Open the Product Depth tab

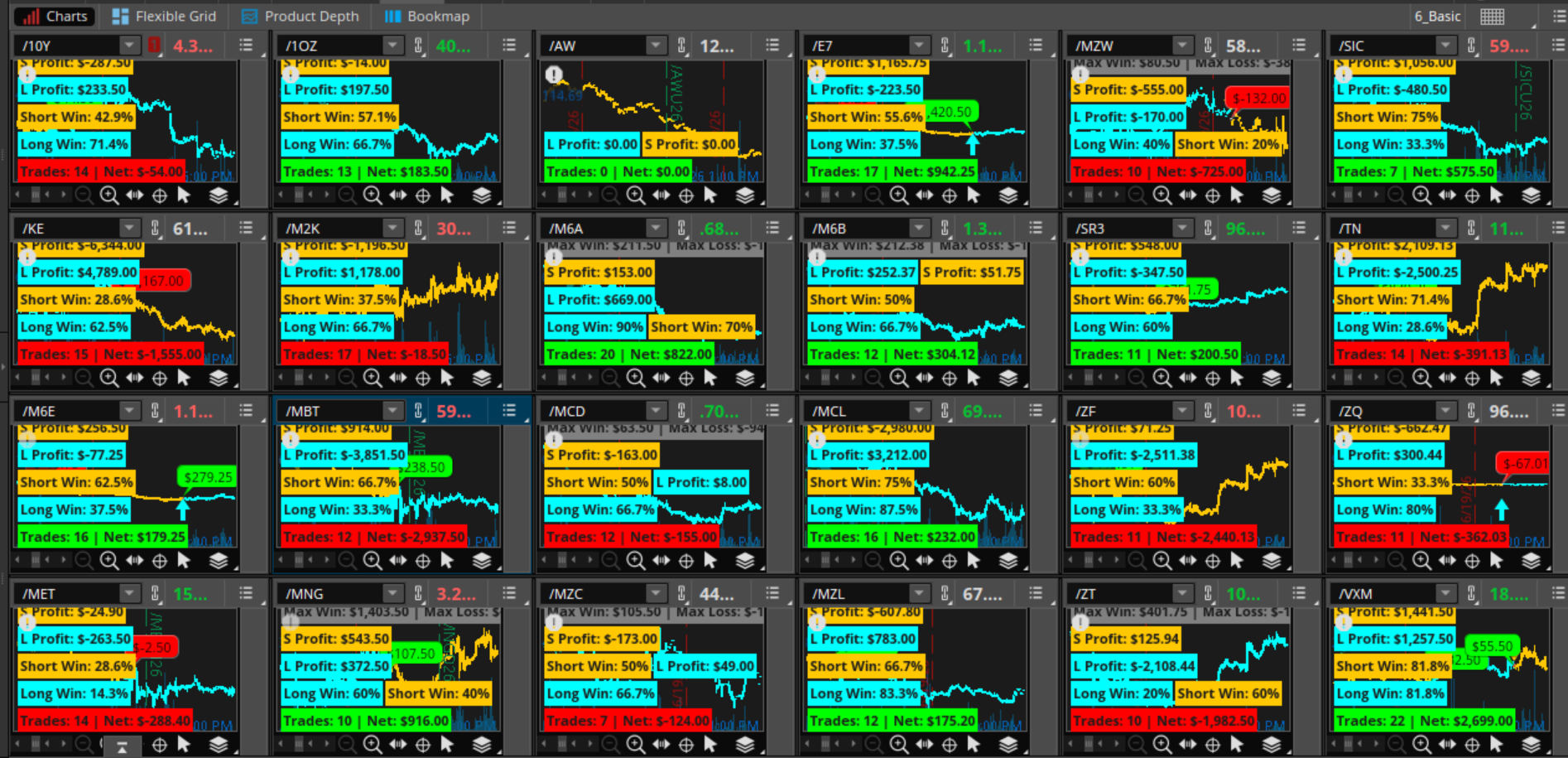point(301,16)
